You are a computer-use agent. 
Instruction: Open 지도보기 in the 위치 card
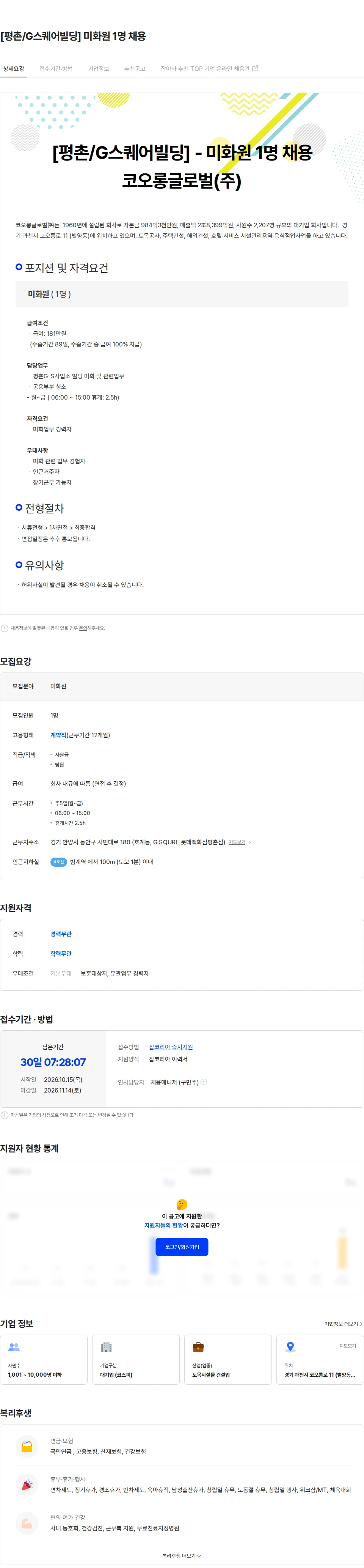tap(348, 1346)
